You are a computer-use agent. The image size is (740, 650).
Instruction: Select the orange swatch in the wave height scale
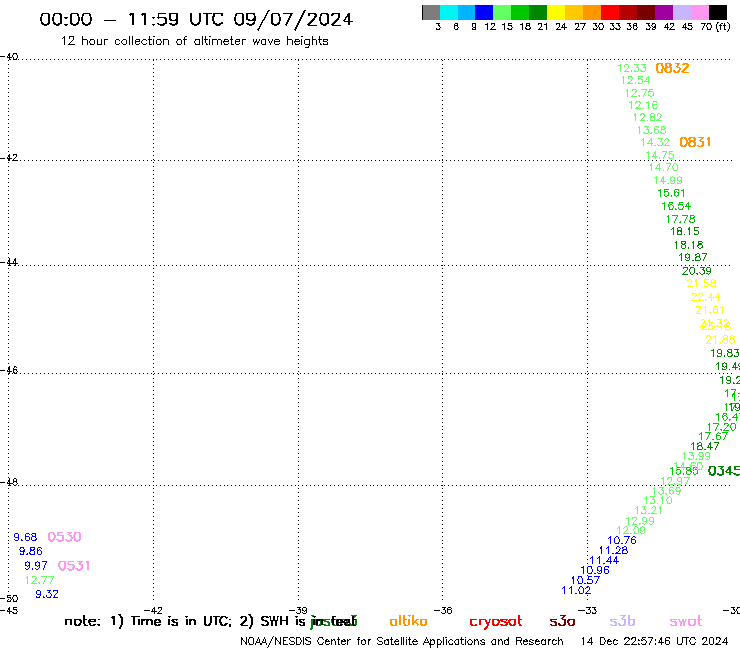592,12
